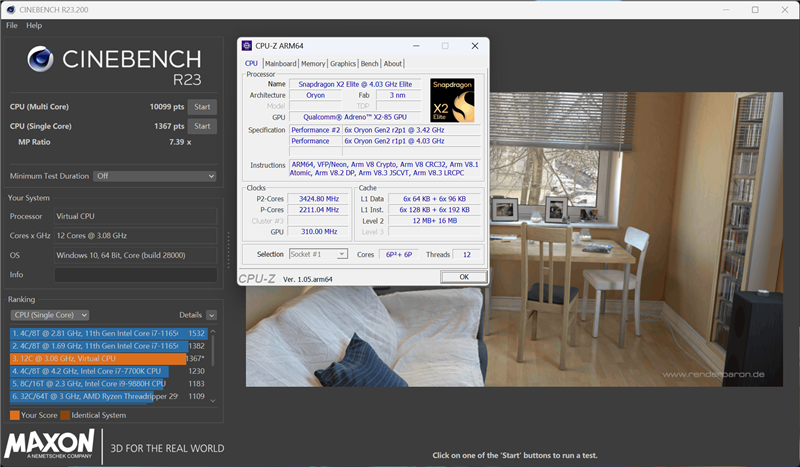Image resolution: width=800 pixels, height=467 pixels.
Task: Switch to the Bench tab
Action: click(369, 63)
